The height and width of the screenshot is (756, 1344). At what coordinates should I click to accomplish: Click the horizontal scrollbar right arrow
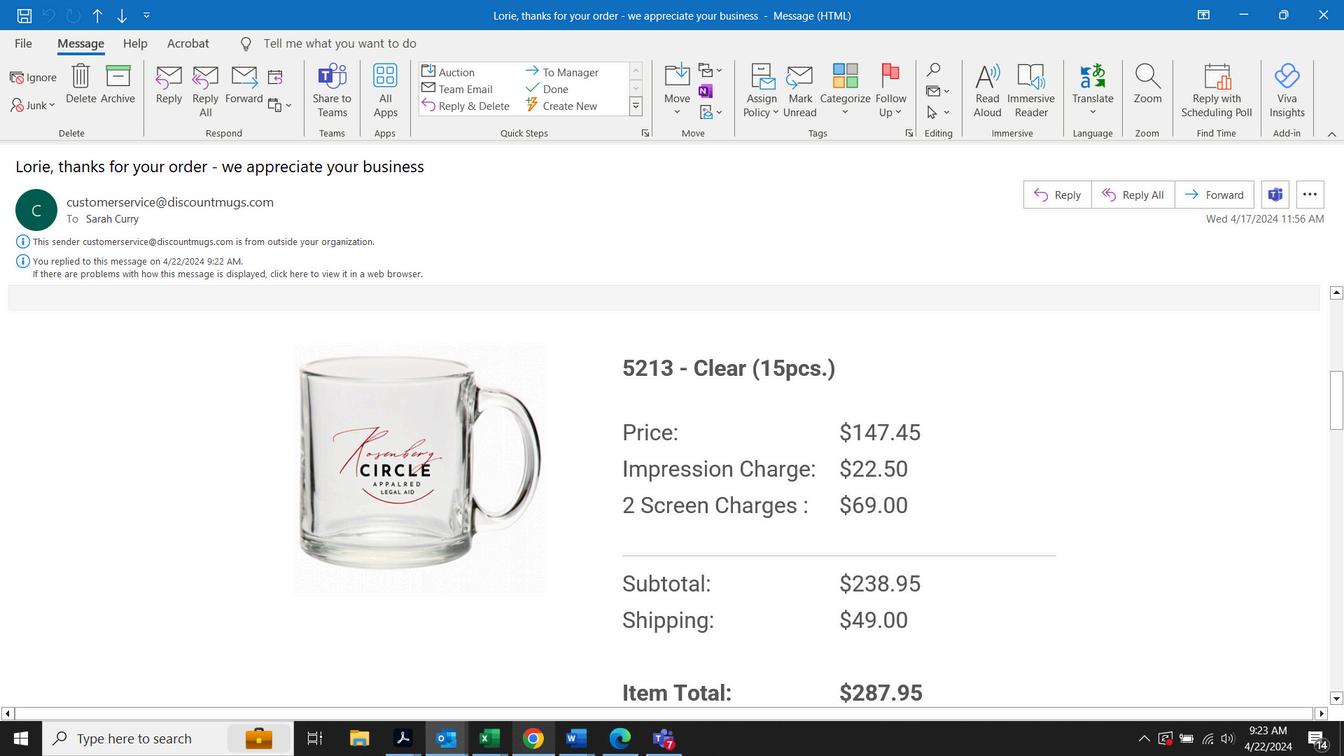pos(1321,713)
